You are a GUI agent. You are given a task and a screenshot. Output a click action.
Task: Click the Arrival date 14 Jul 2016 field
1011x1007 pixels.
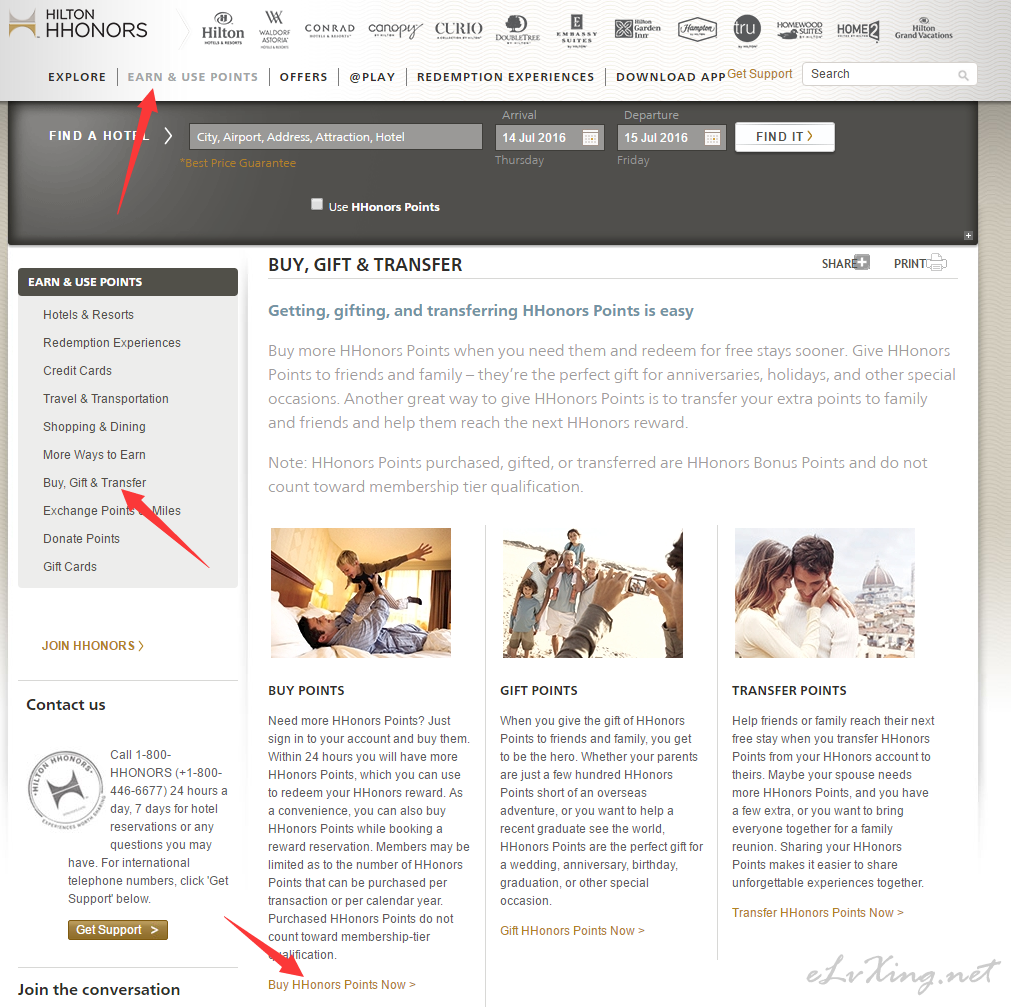point(549,137)
